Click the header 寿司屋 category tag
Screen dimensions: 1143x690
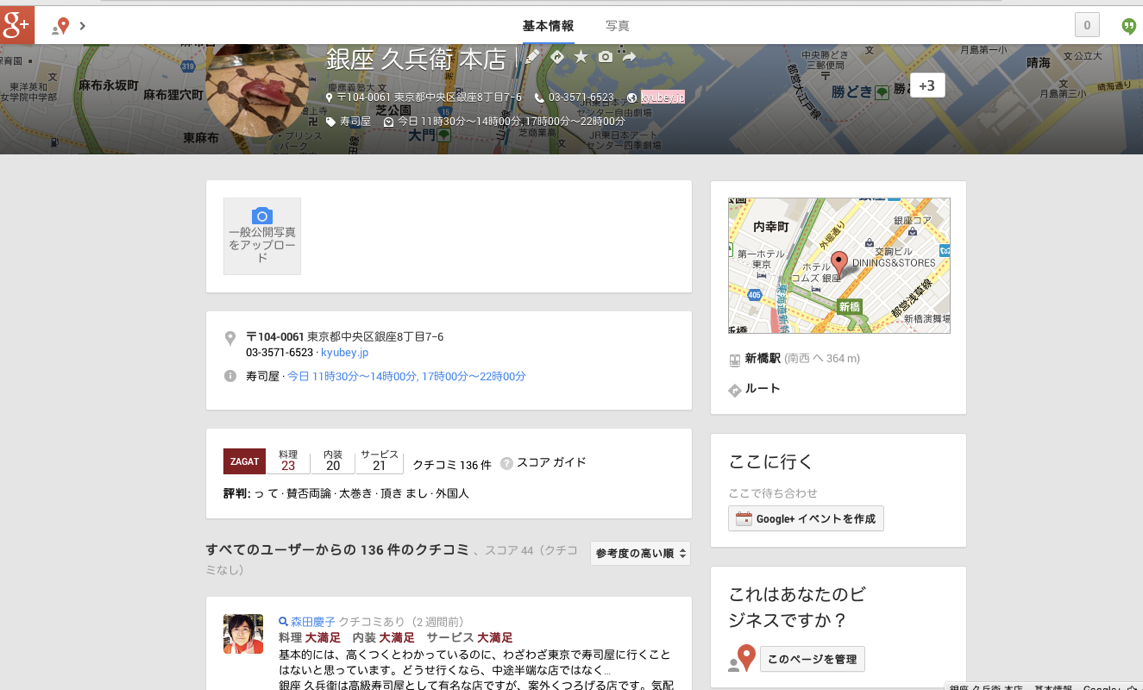tap(355, 122)
